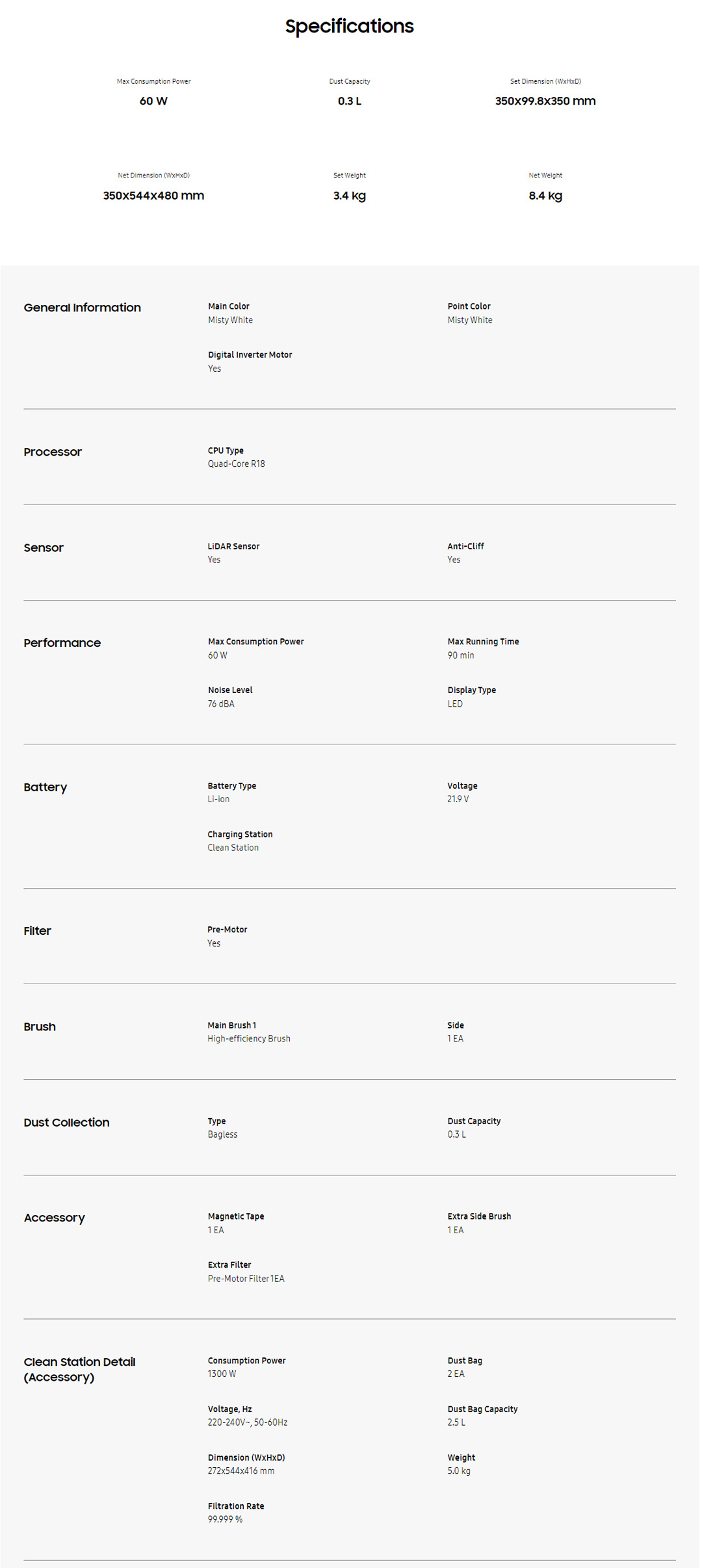This screenshot has height=1568, width=702.
Task: Select the 3.4 kg set weight value
Action: point(349,196)
